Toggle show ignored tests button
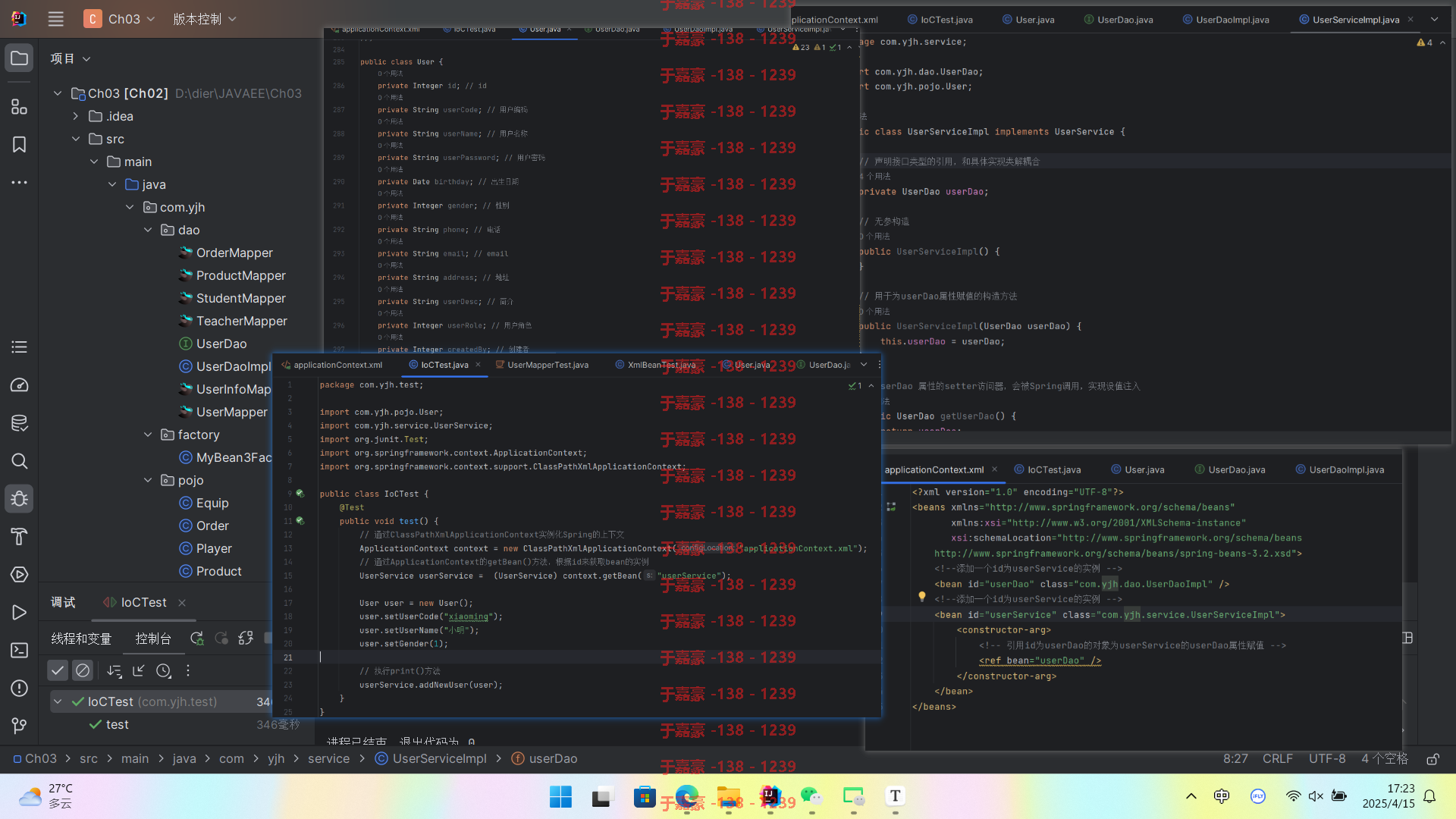 click(x=83, y=670)
